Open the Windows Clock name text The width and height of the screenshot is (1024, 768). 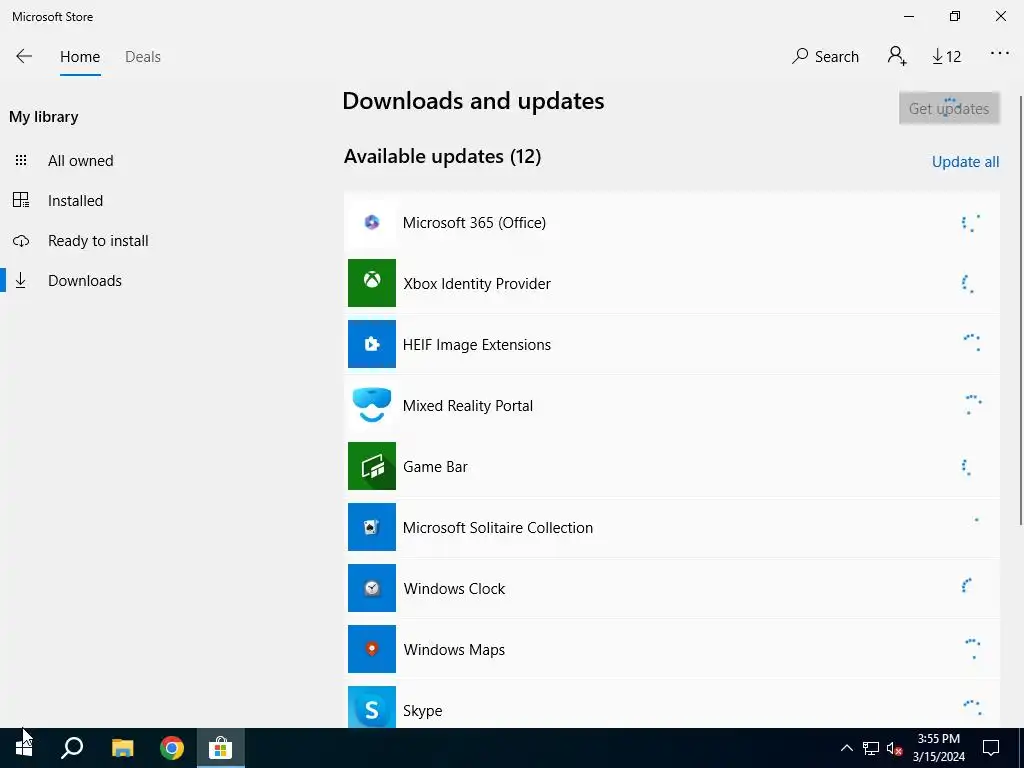[454, 588]
